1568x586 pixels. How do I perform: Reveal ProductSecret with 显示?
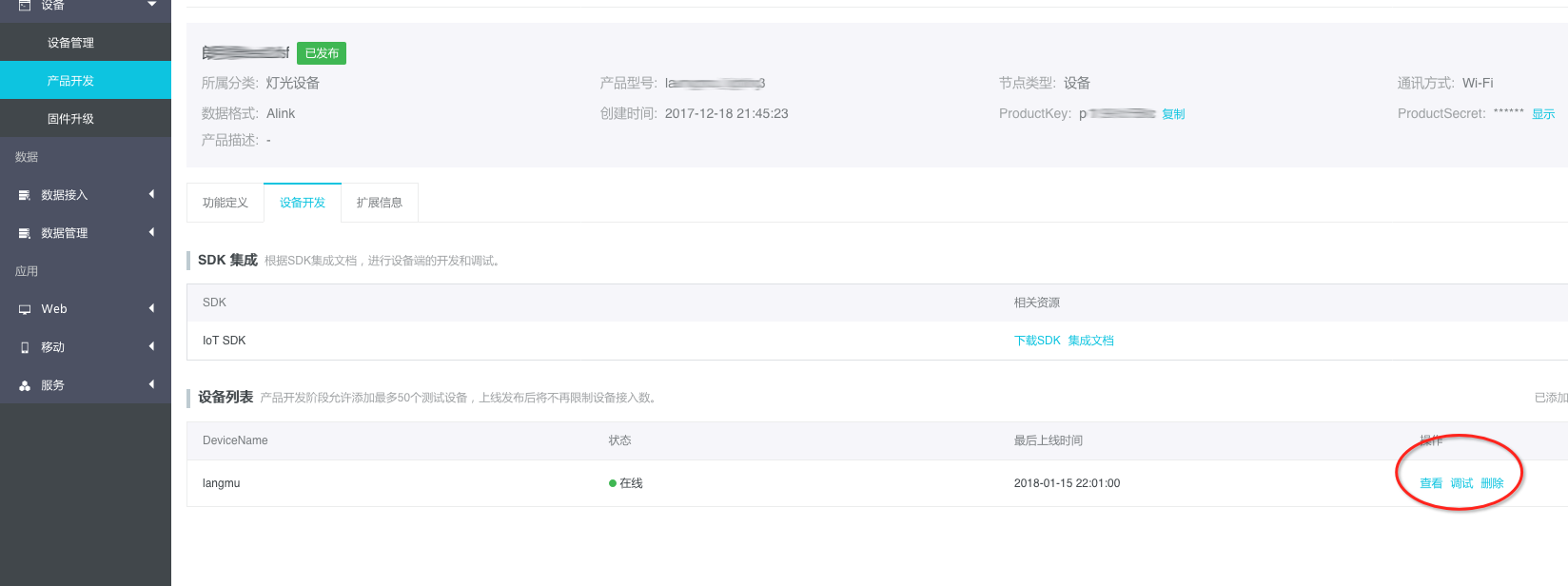pyautogui.click(x=1543, y=114)
